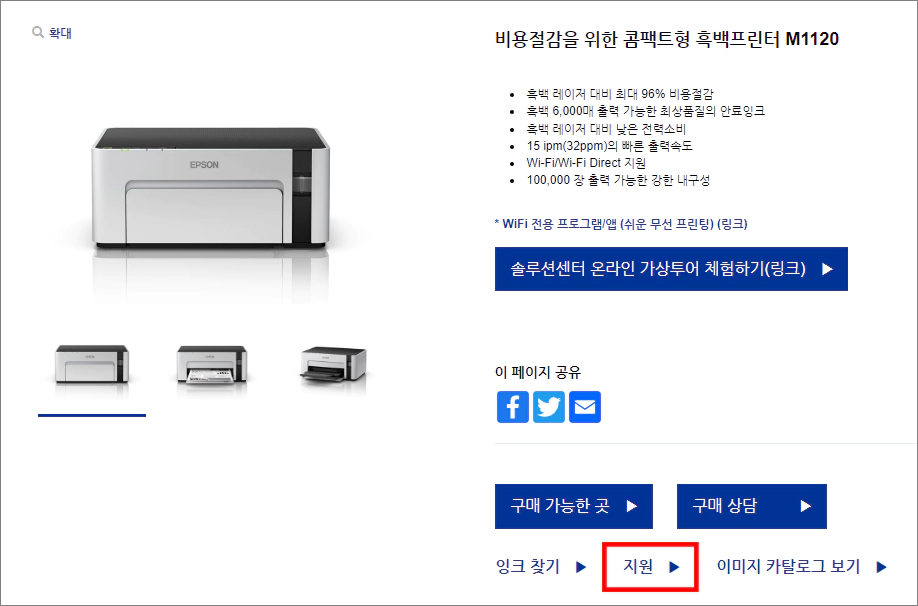Open 솔루션센터 온라인 가상투어 체험하기 button
Screen dimensions: 918x606
(x=671, y=269)
